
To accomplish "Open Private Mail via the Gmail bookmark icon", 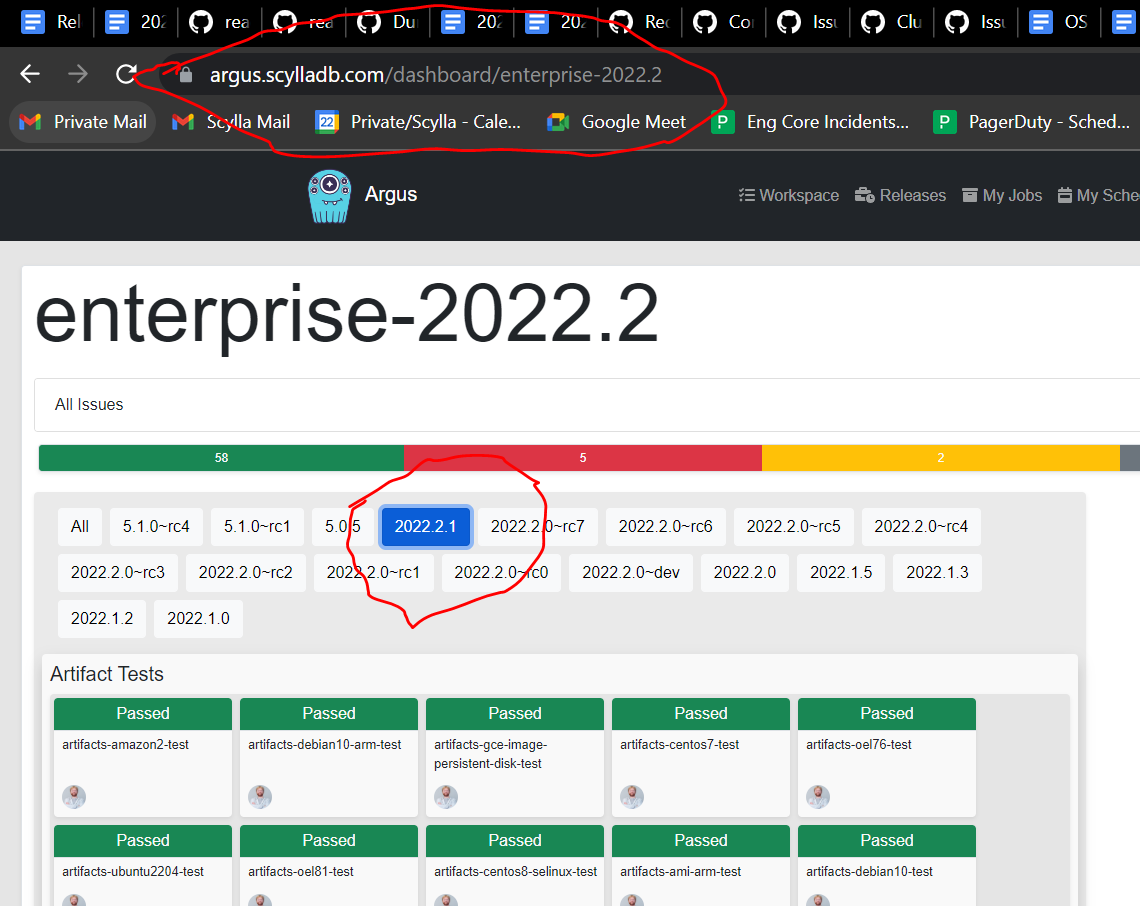I will (x=33, y=122).
